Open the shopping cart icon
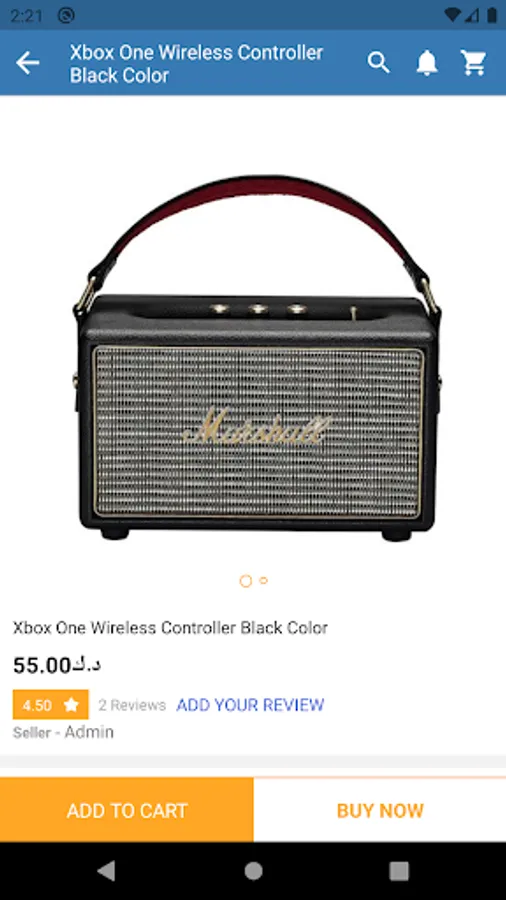Image resolution: width=506 pixels, height=900 pixels. (474, 63)
